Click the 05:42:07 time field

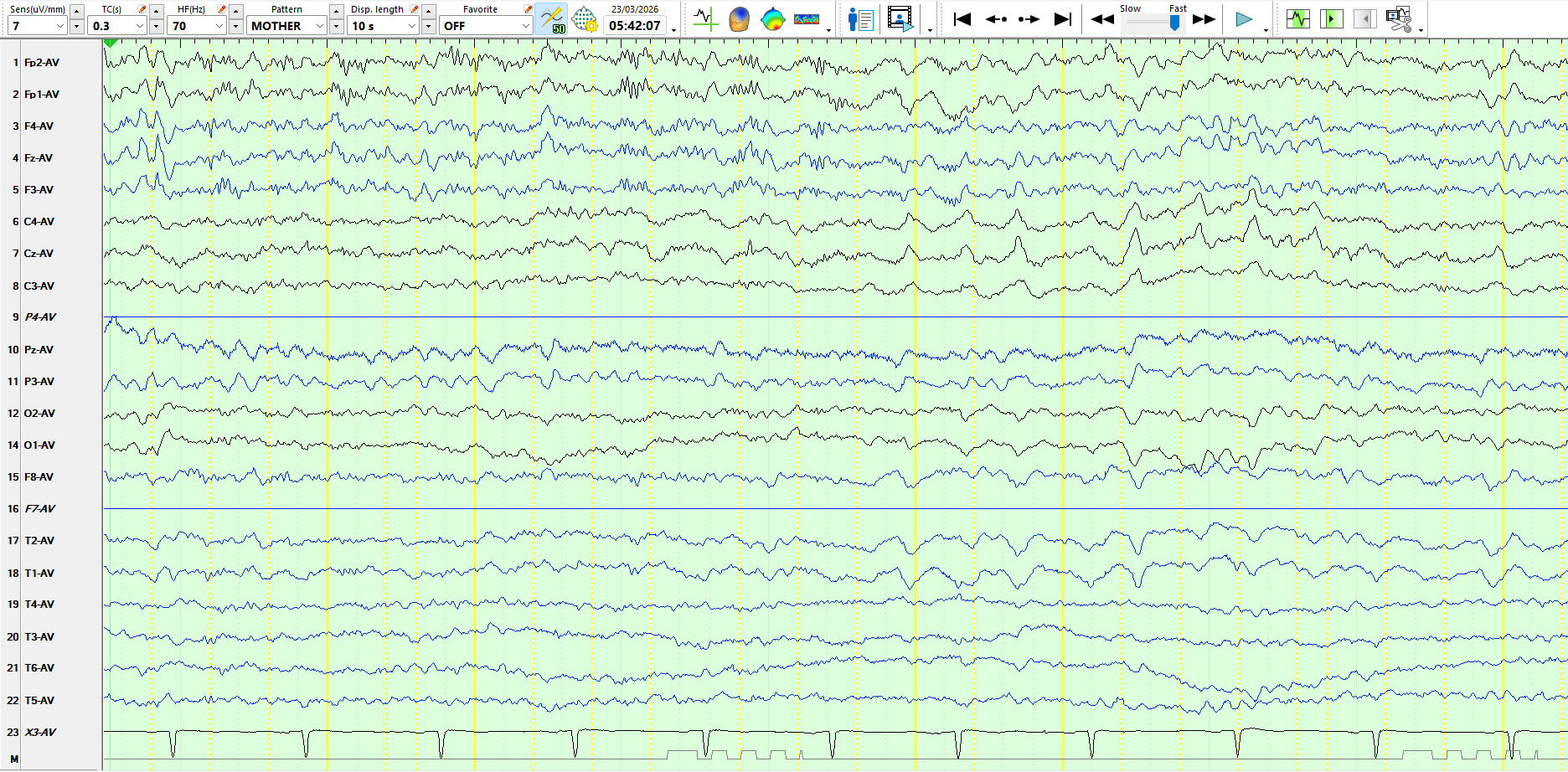(x=634, y=26)
